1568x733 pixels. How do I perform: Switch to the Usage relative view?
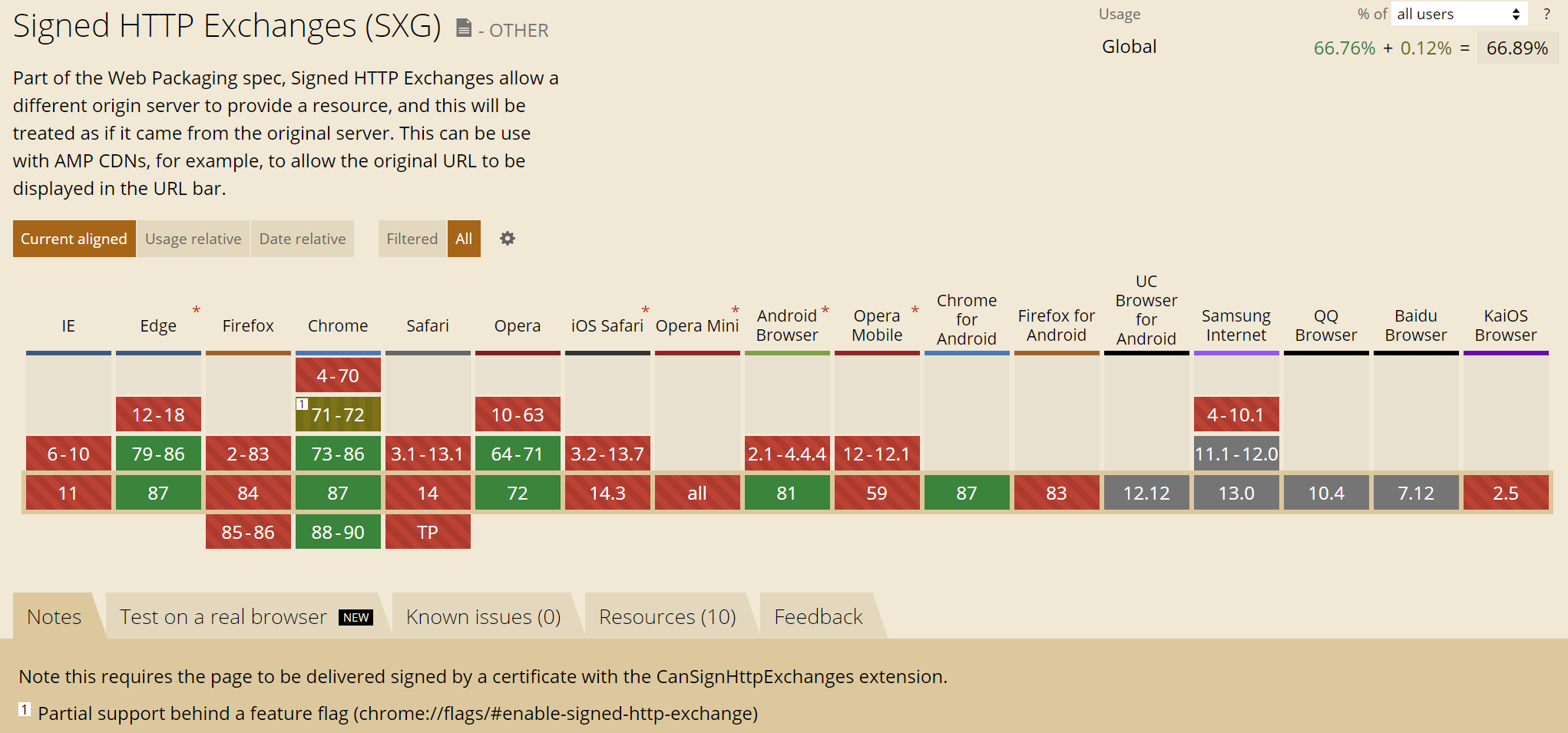pyautogui.click(x=193, y=239)
